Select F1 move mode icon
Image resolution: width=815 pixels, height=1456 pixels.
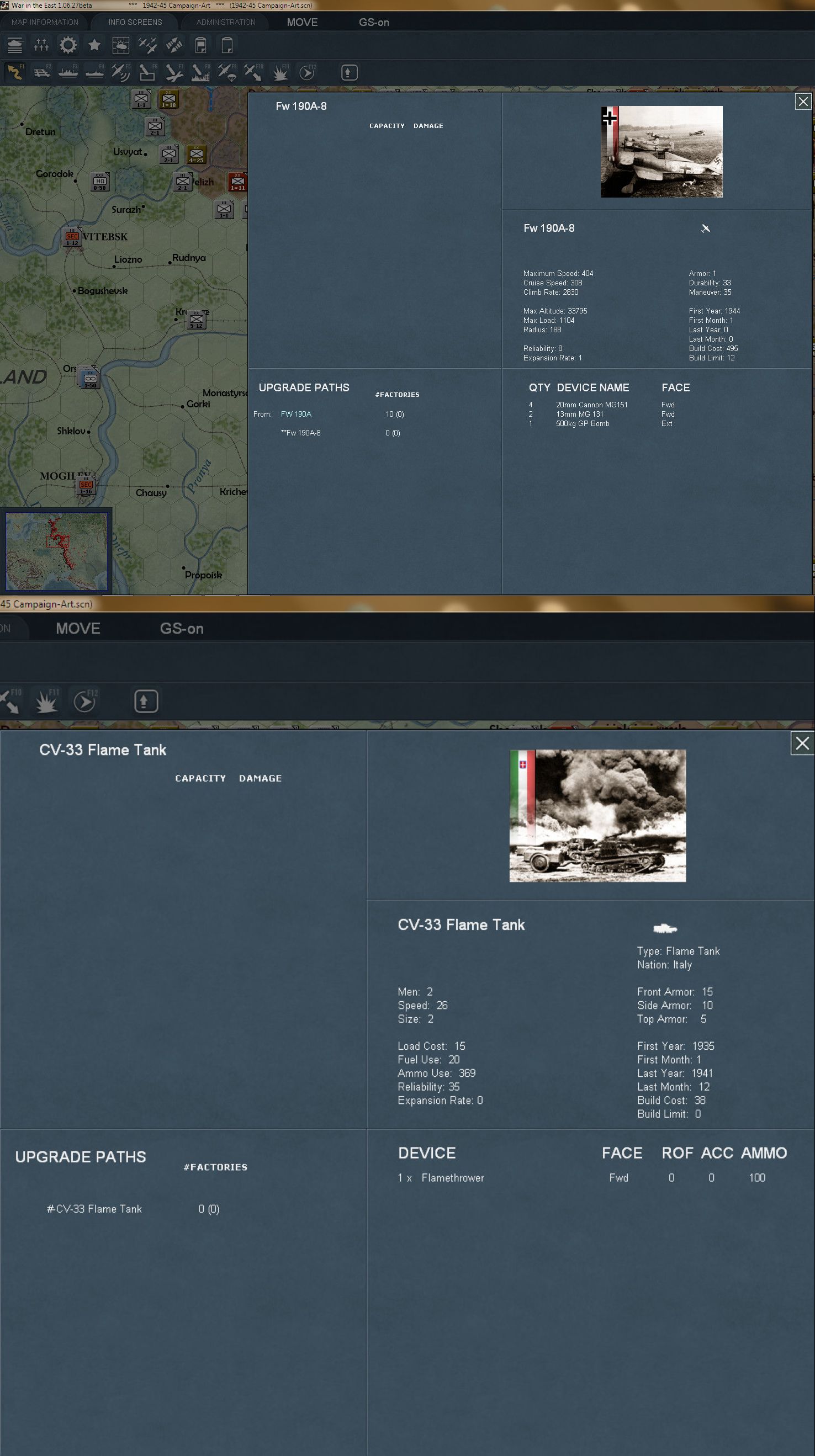coord(15,72)
